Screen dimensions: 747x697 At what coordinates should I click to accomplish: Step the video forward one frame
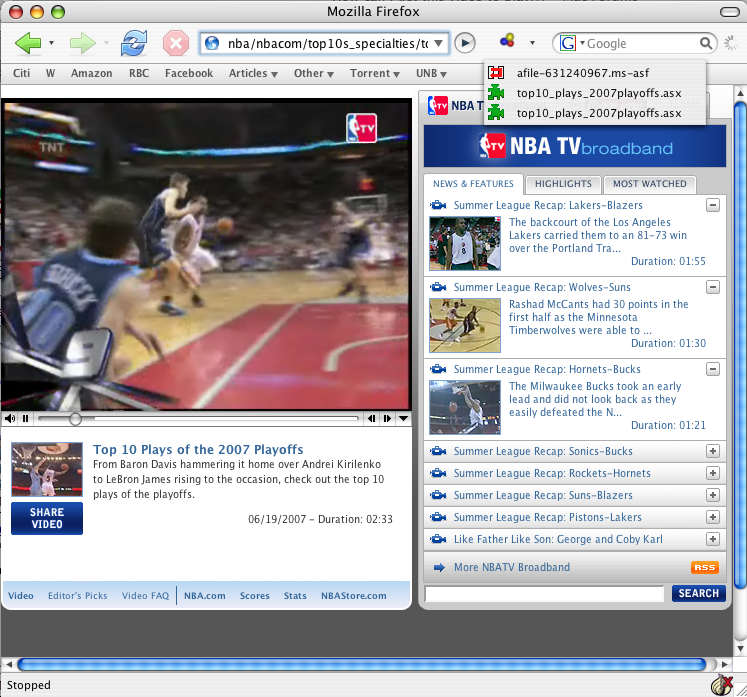point(387,419)
